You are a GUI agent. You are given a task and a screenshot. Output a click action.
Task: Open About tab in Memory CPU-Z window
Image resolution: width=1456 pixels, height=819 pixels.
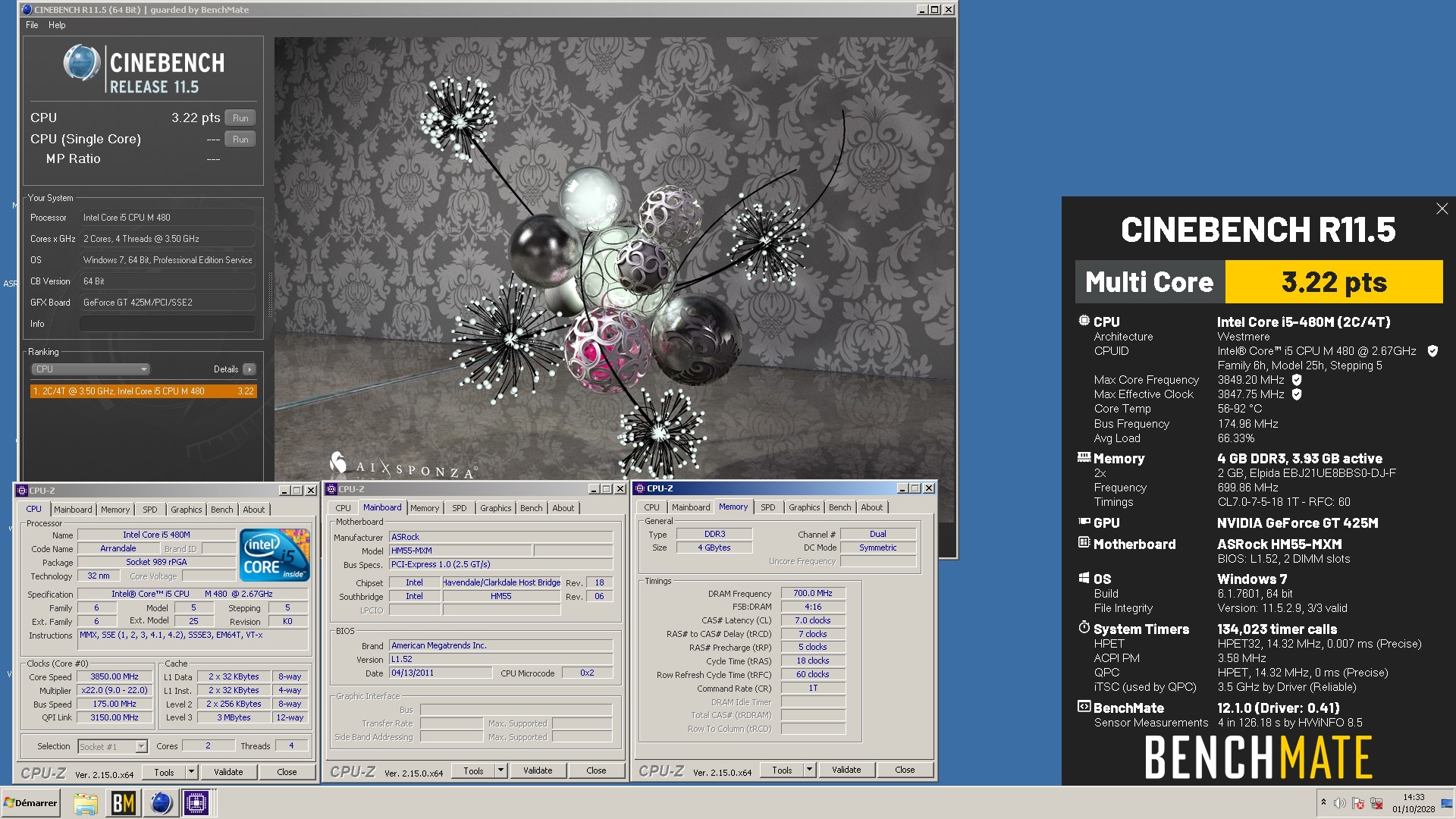(871, 507)
